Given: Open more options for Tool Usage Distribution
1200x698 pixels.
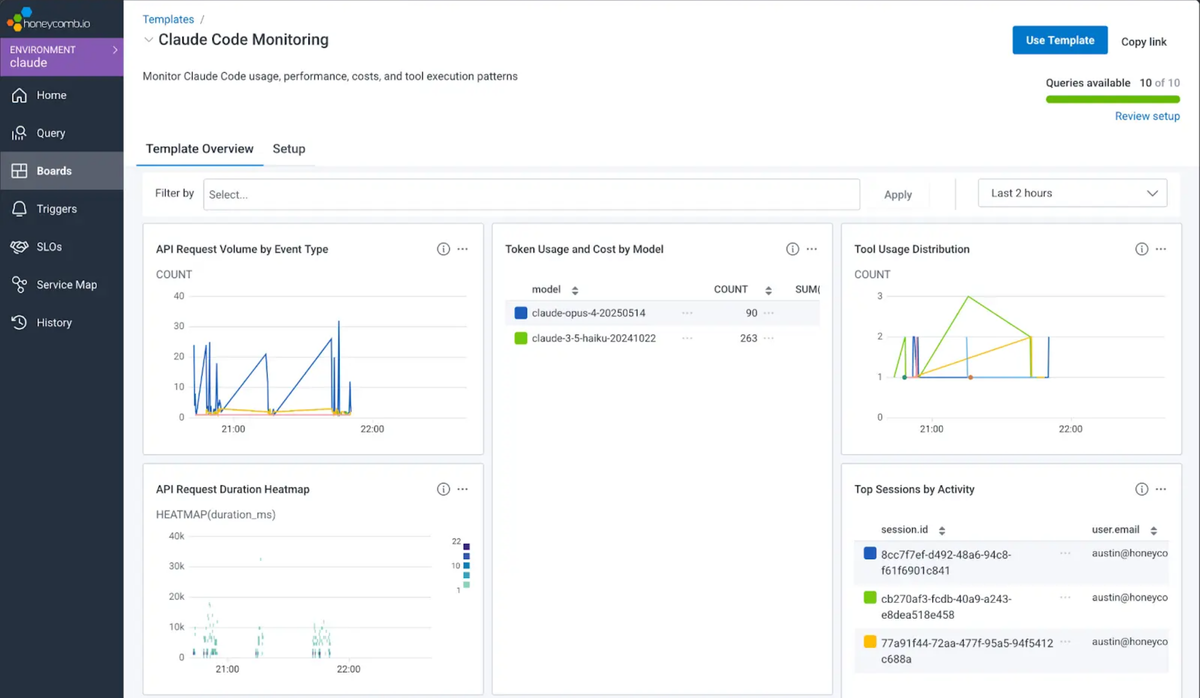Looking at the screenshot, I should (x=1161, y=249).
